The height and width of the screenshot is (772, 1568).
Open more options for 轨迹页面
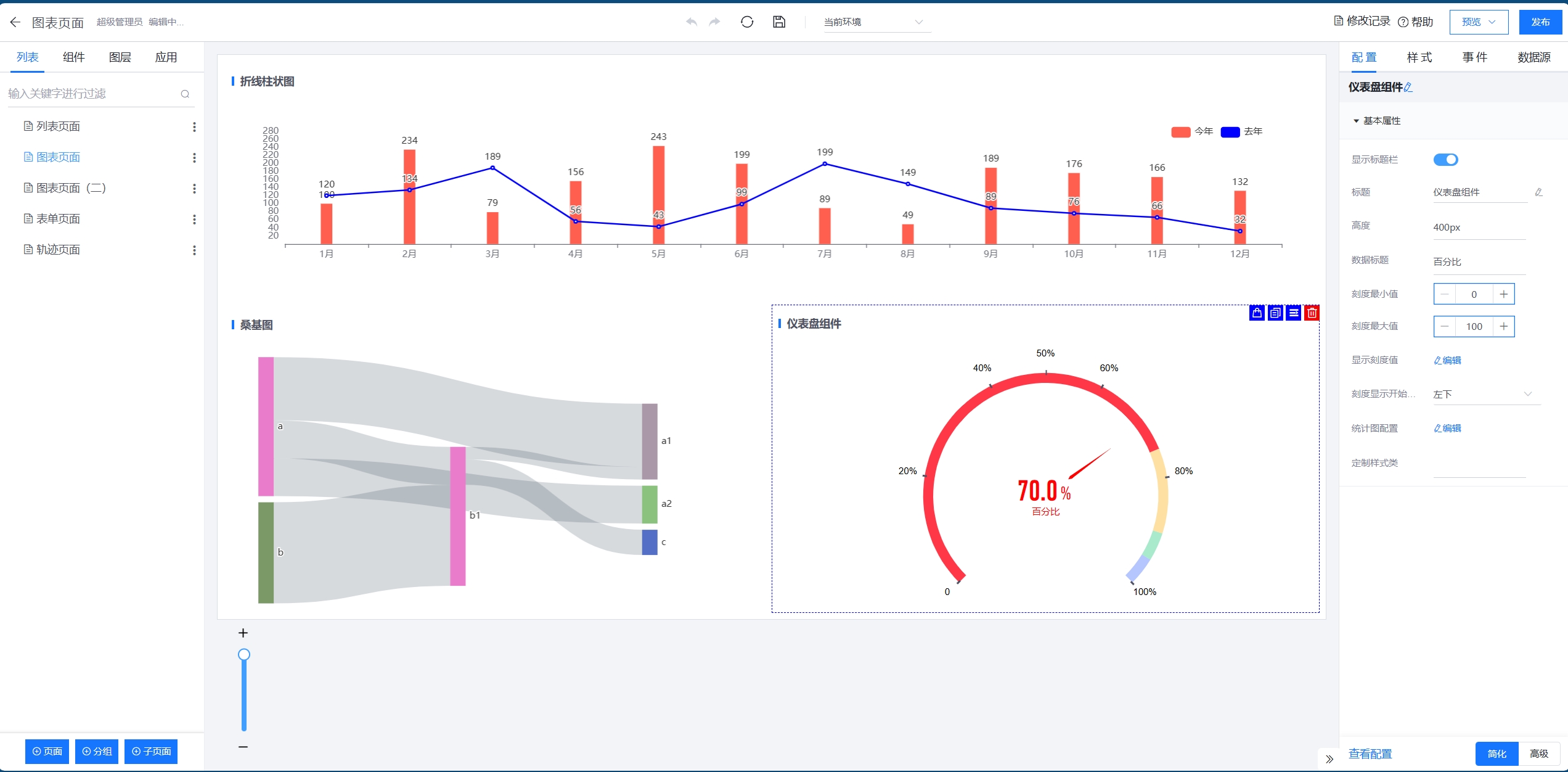(x=194, y=250)
